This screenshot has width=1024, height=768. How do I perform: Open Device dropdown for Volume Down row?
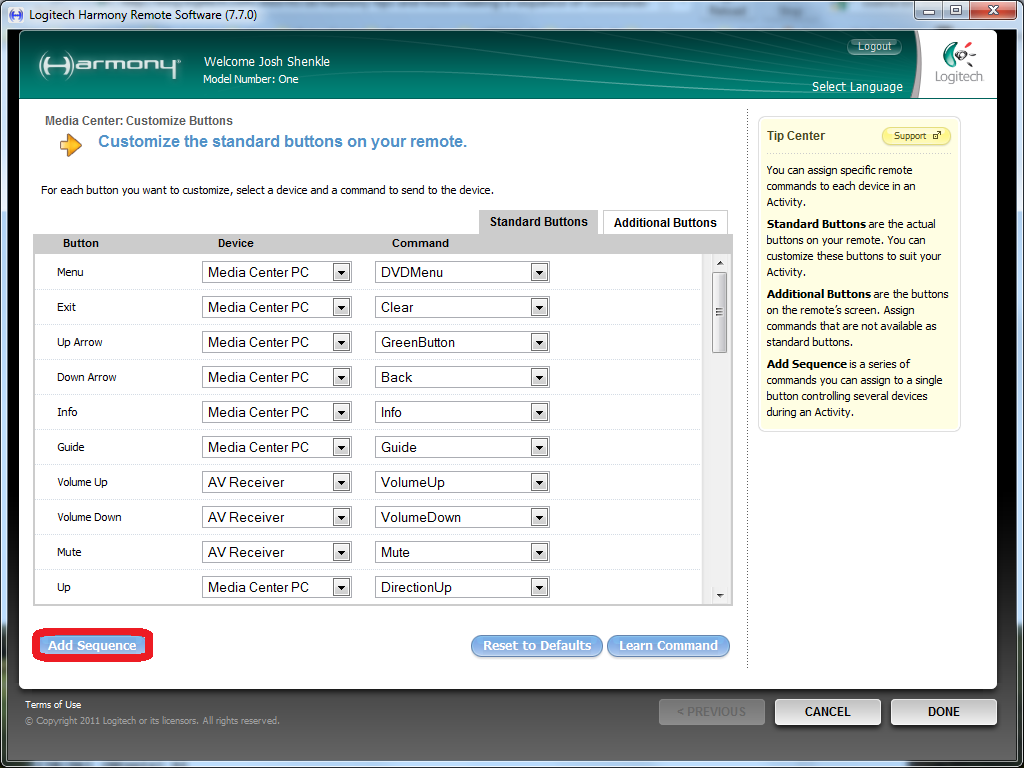coord(276,517)
